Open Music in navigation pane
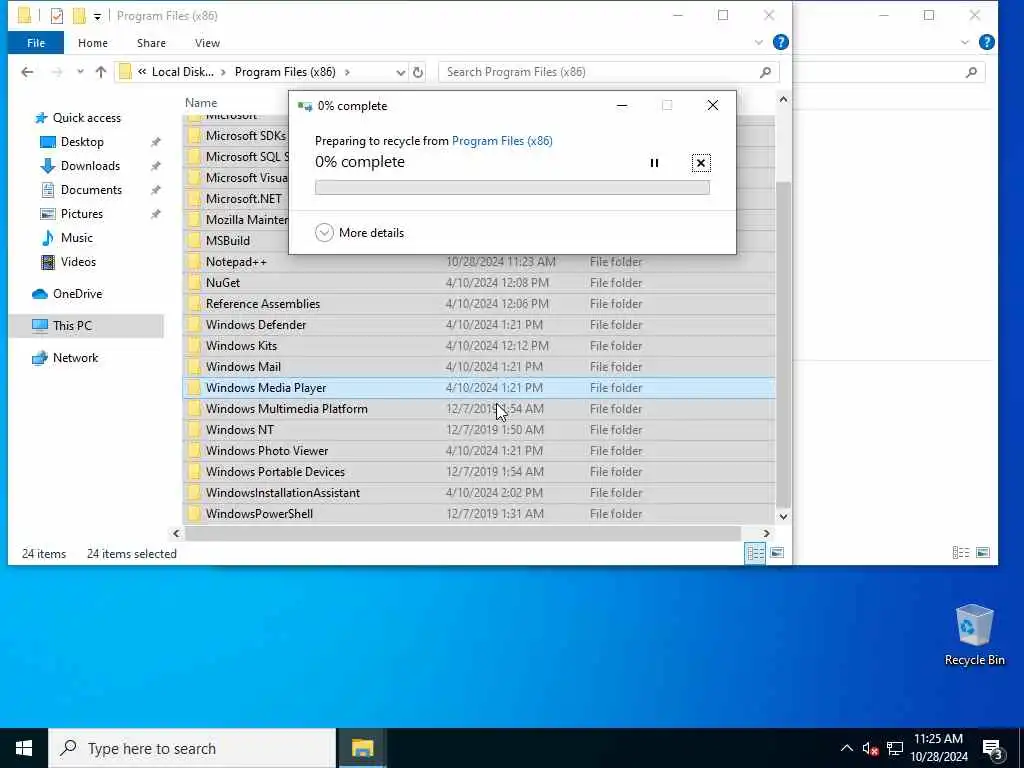Image resolution: width=1024 pixels, height=768 pixels. pyautogui.click(x=76, y=238)
